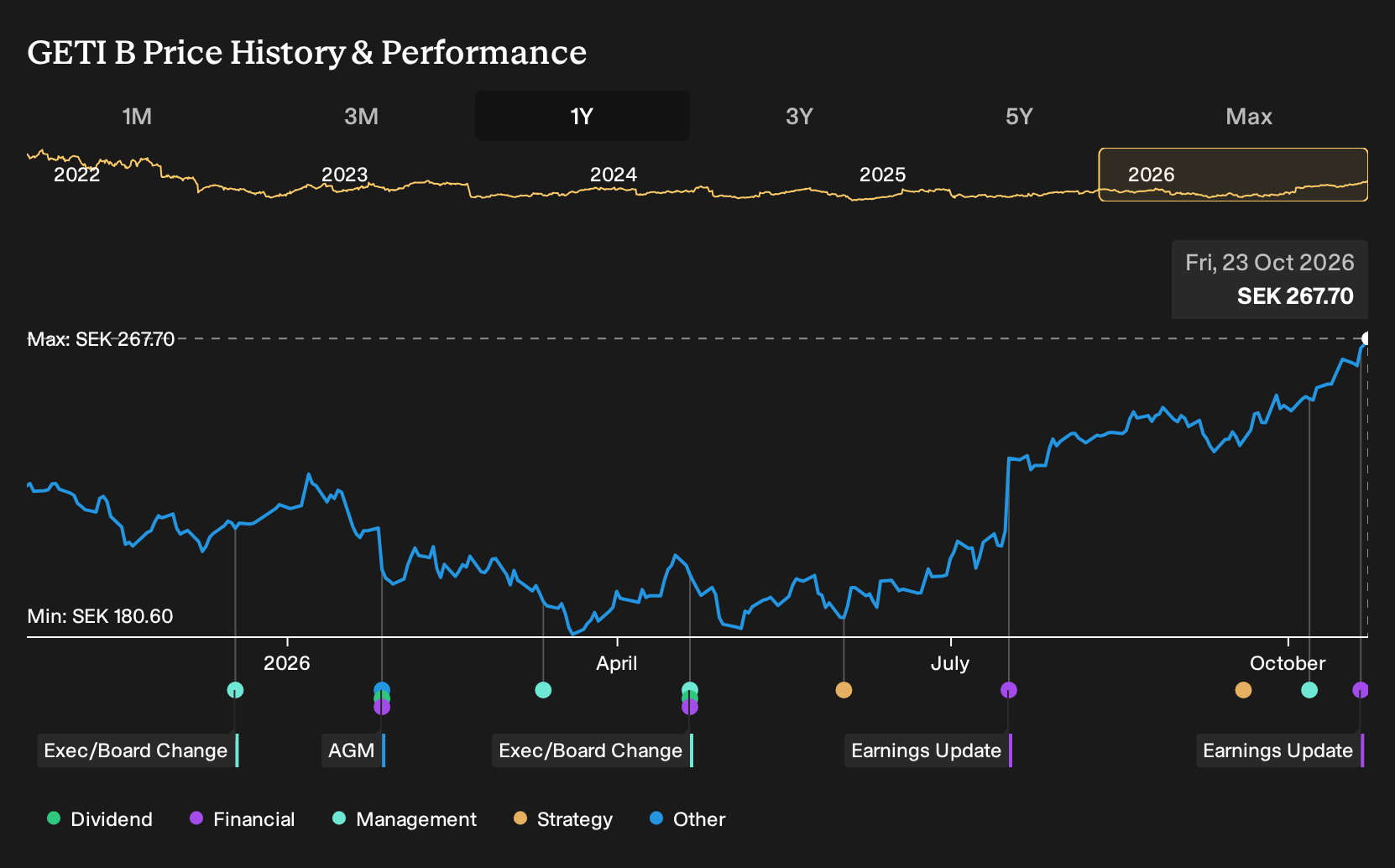
Task: Click the Max: SEK 267.70 label
Action: (101, 339)
